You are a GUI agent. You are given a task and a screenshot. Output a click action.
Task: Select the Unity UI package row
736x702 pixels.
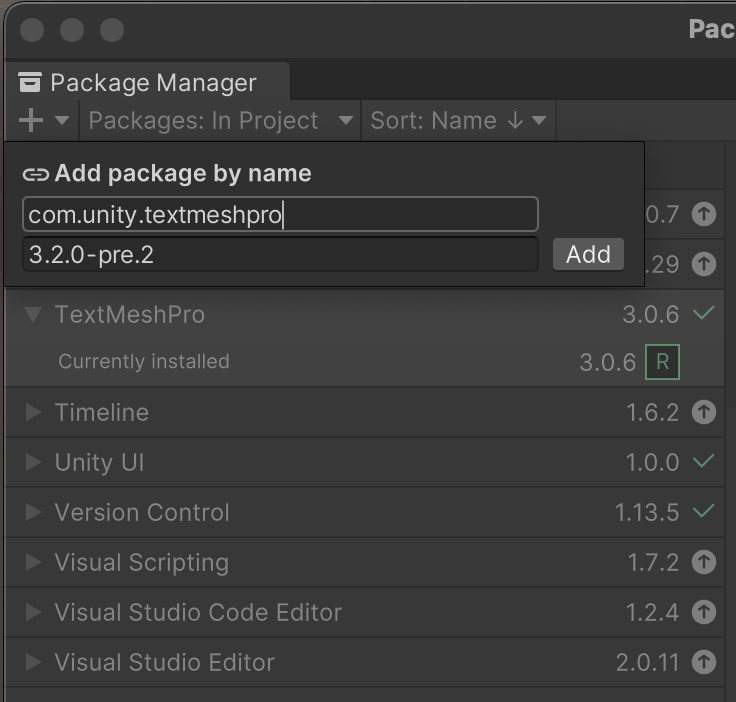(x=365, y=462)
